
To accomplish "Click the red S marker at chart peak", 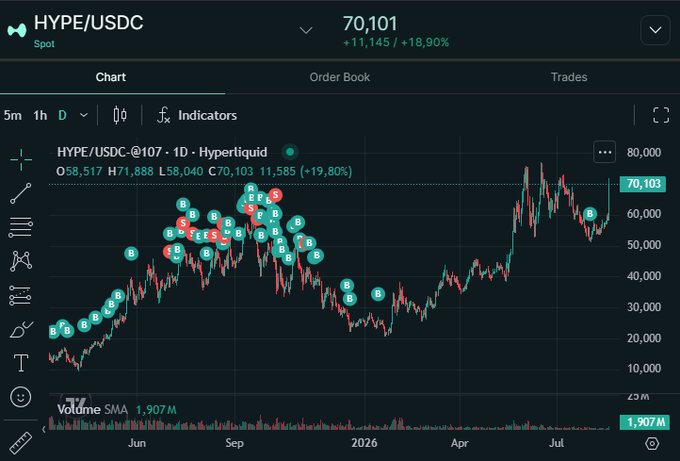I will coord(275,195).
